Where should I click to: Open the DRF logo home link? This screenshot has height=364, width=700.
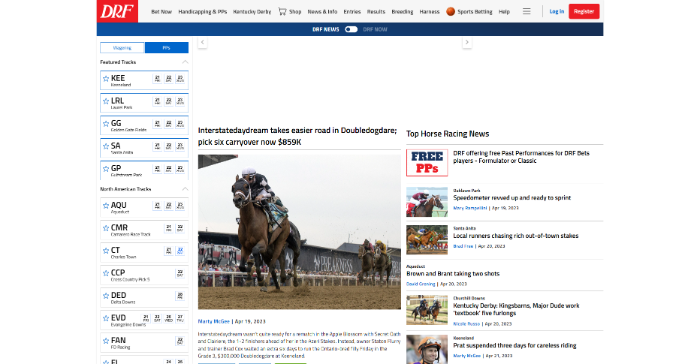[117, 11]
